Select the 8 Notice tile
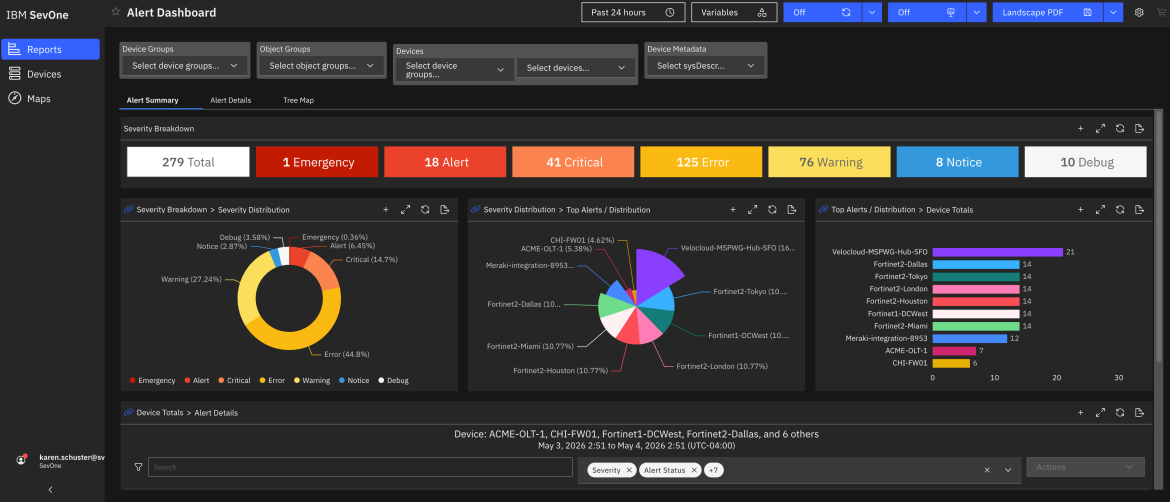Image resolution: width=1170 pixels, height=502 pixels. (x=957, y=162)
